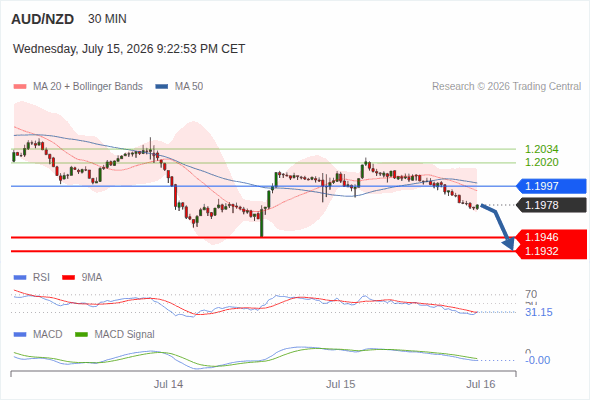Click the blue MACD legend swatch
The width and height of the screenshot is (590, 400).
point(20,335)
